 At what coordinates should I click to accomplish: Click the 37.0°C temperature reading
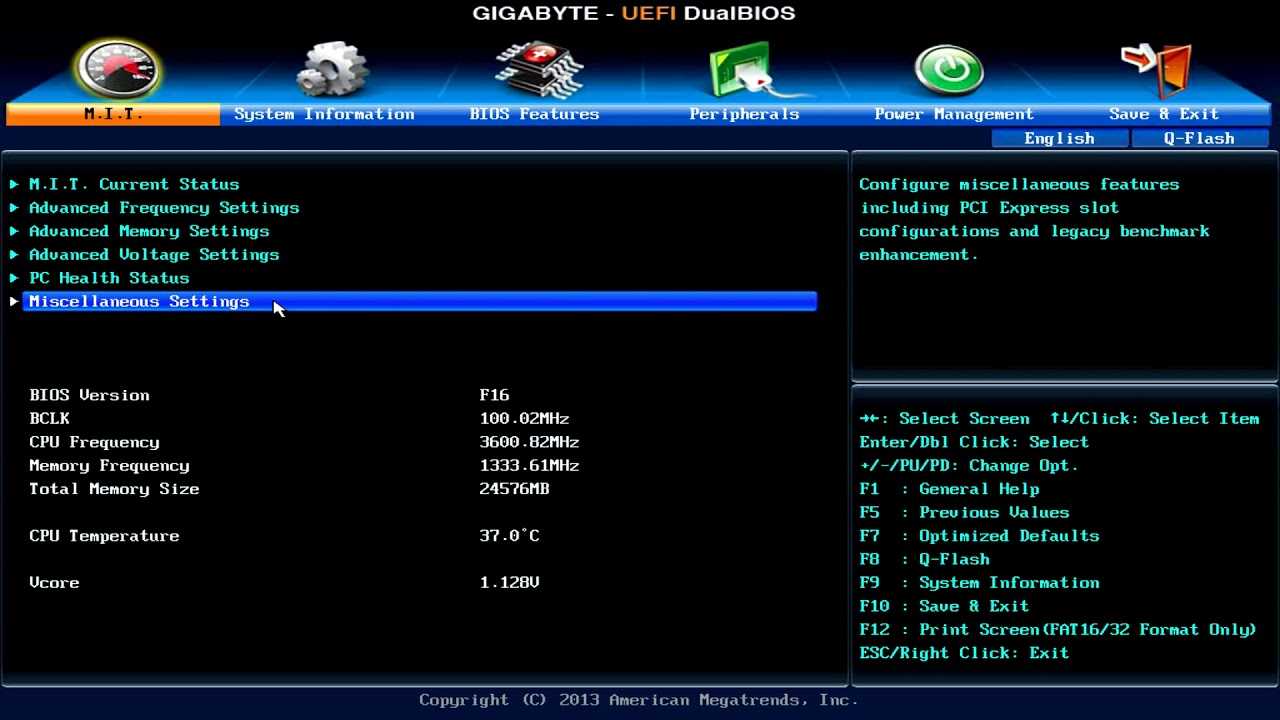(x=509, y=536)
